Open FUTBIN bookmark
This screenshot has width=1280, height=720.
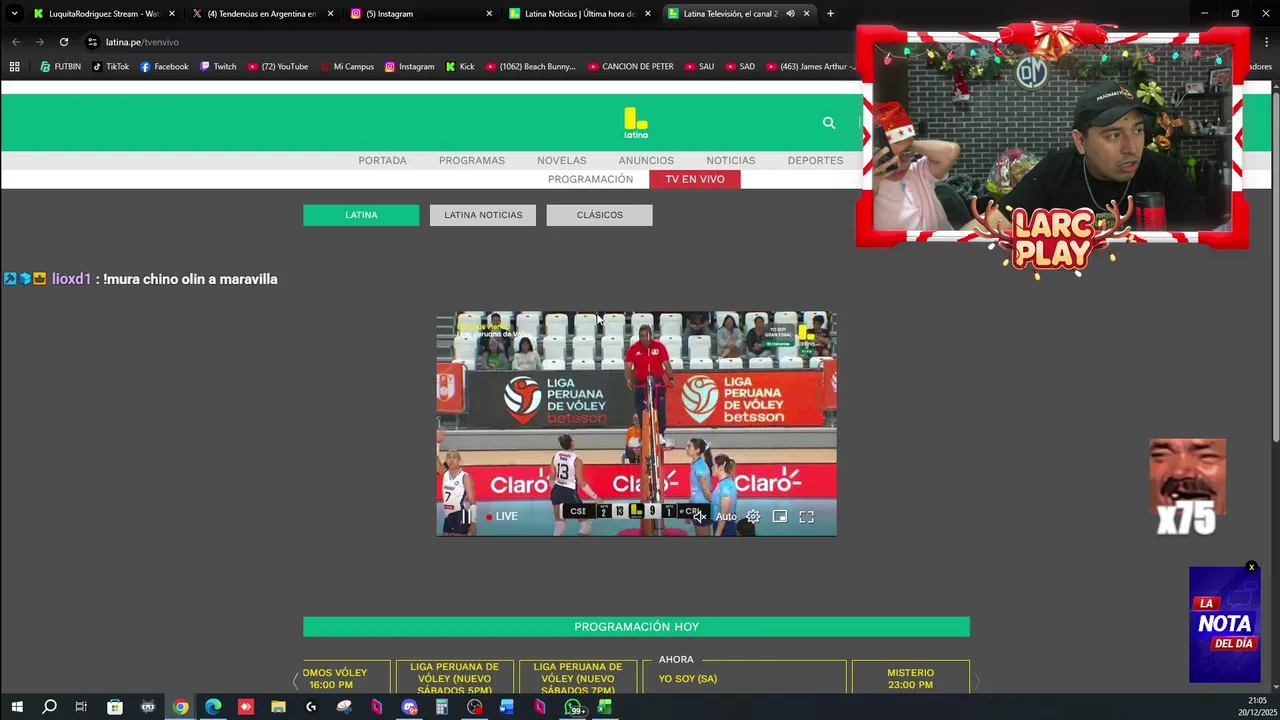tap(60, 67)
